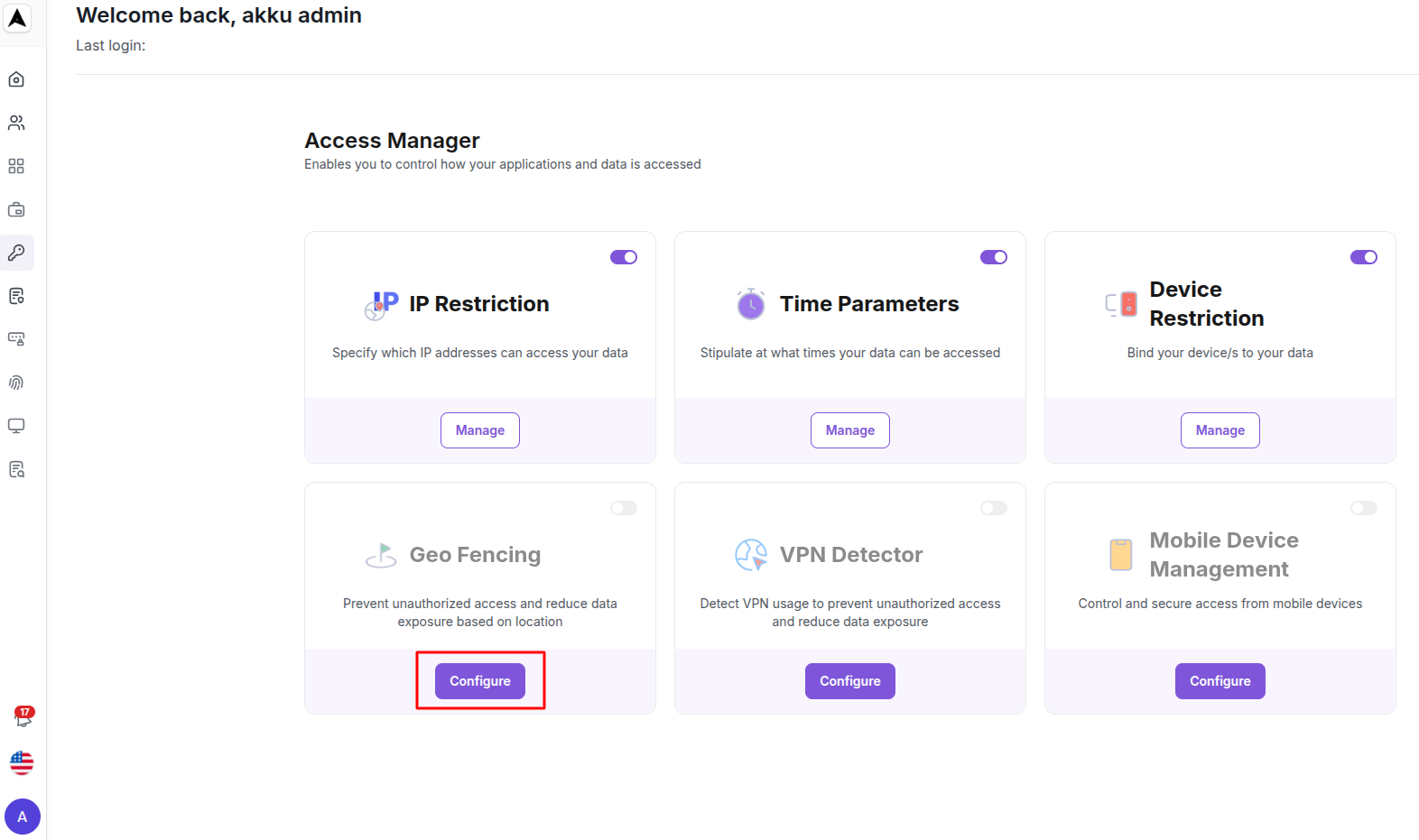
Task: Manage the Device Restriction settings
Action: click(x=1220, y=430)
